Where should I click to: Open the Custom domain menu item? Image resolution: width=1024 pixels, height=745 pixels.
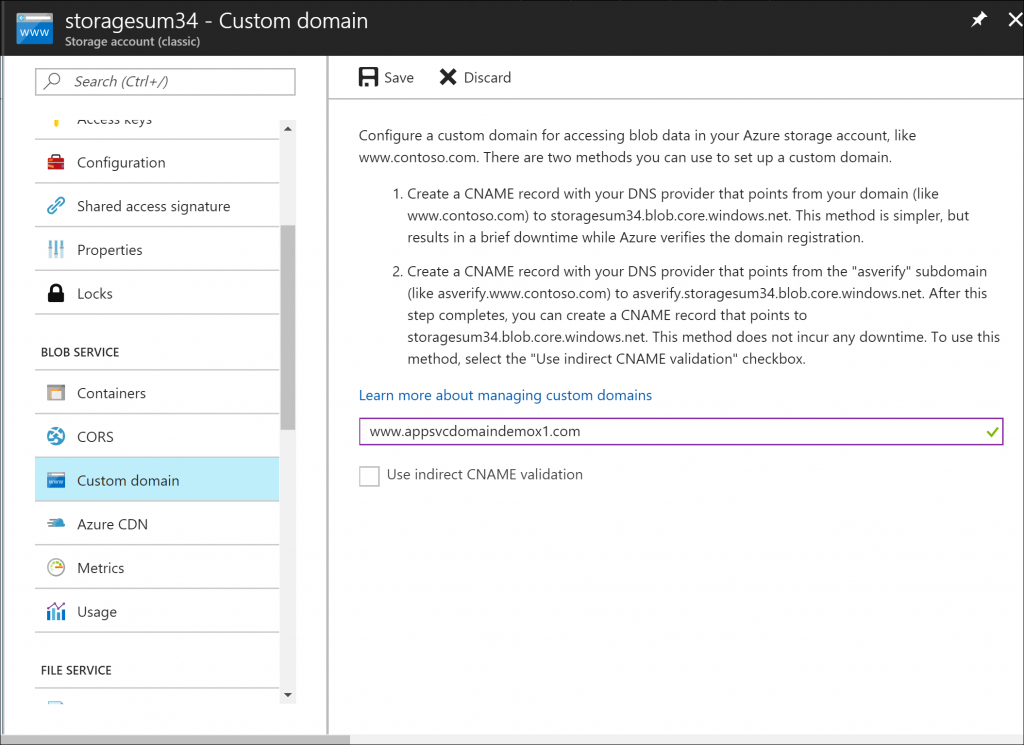(x=128, y=481)
